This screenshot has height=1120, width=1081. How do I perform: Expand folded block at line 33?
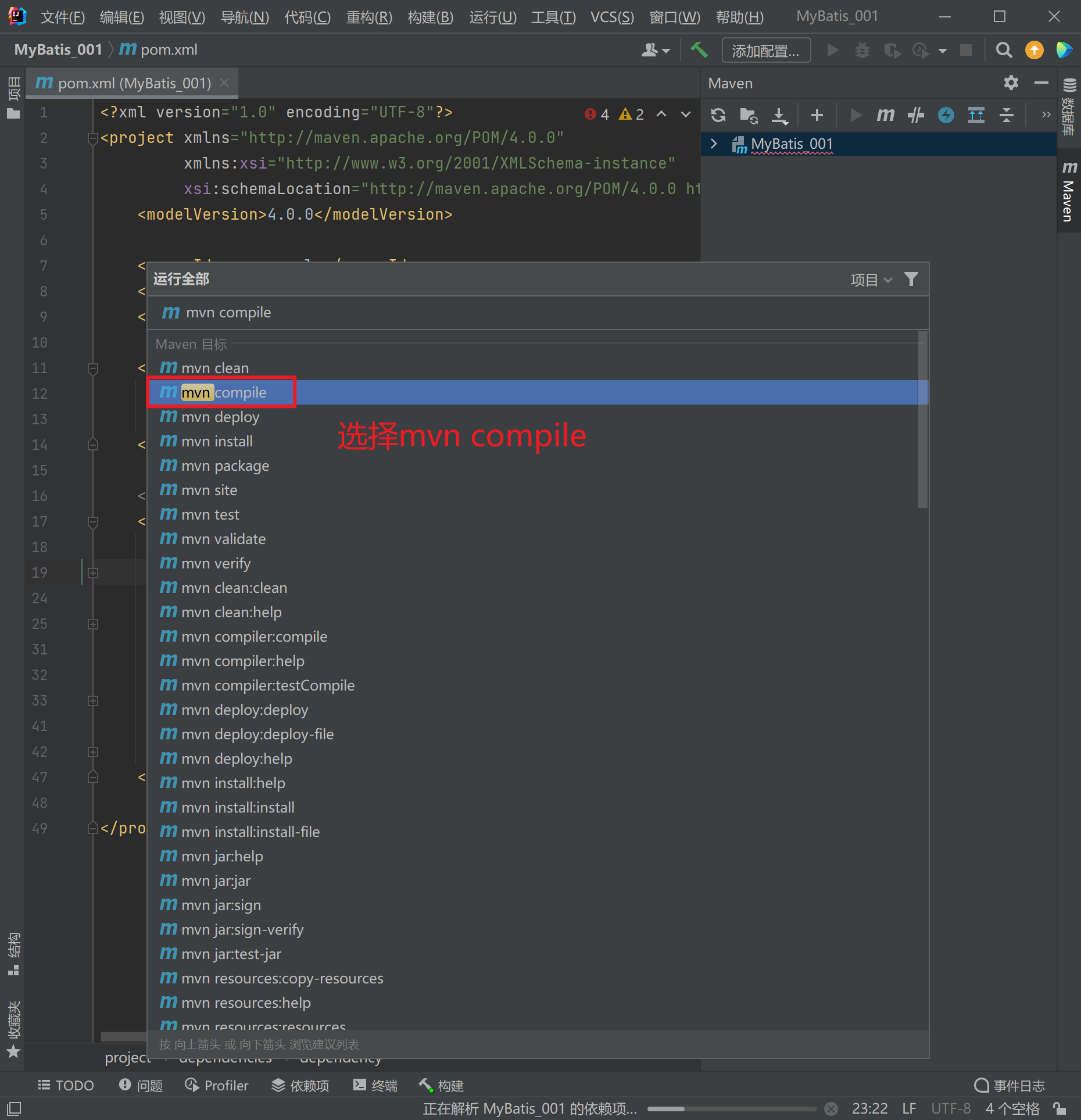point(92,701)
